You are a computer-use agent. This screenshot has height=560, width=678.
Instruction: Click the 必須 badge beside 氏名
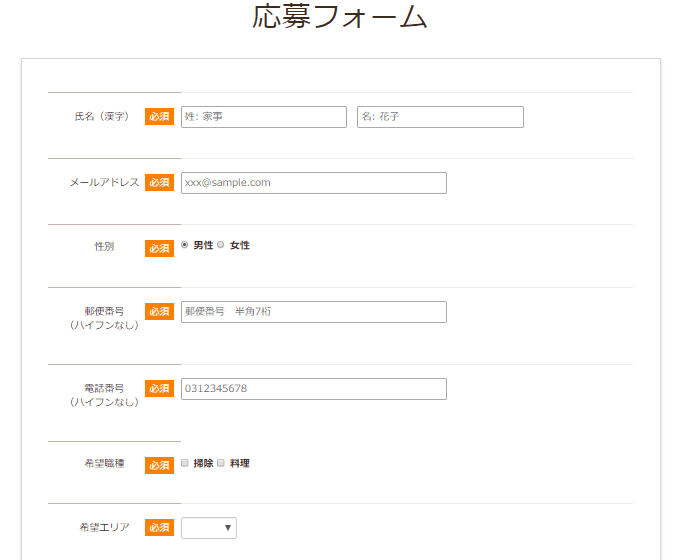point(159,116)
